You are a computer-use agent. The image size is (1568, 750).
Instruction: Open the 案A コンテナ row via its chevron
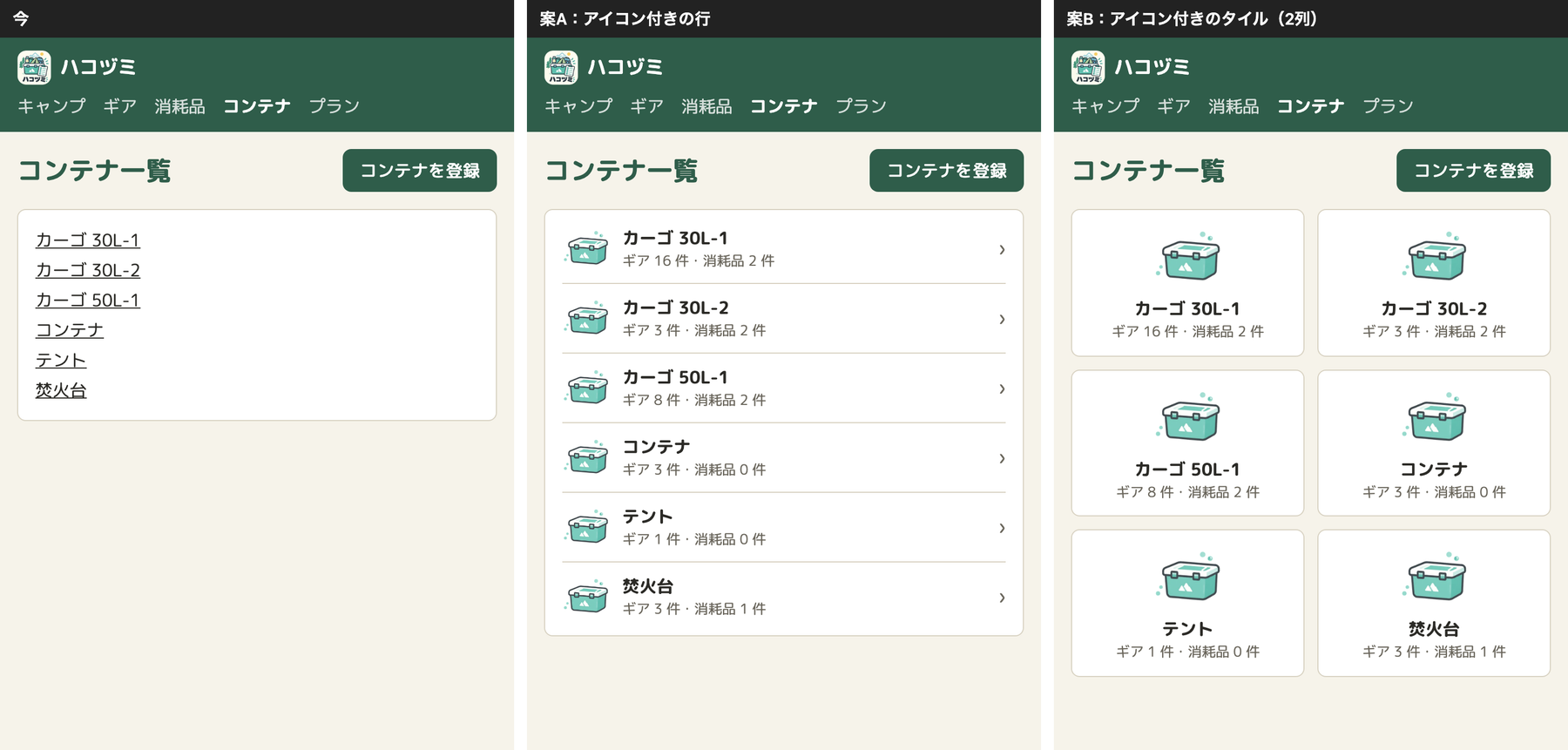[x=1002, y=458]
